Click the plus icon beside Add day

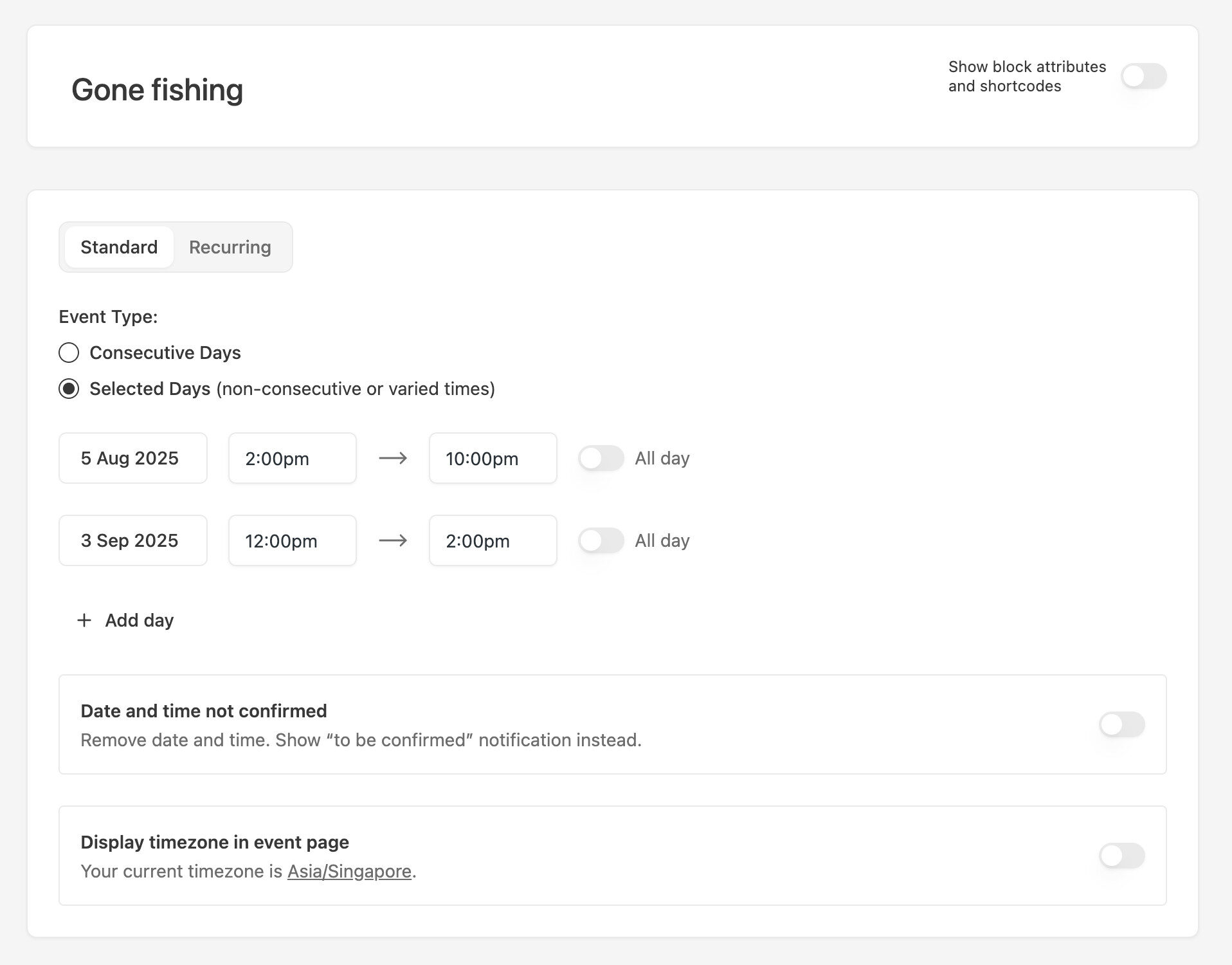(x=84, y=620)
